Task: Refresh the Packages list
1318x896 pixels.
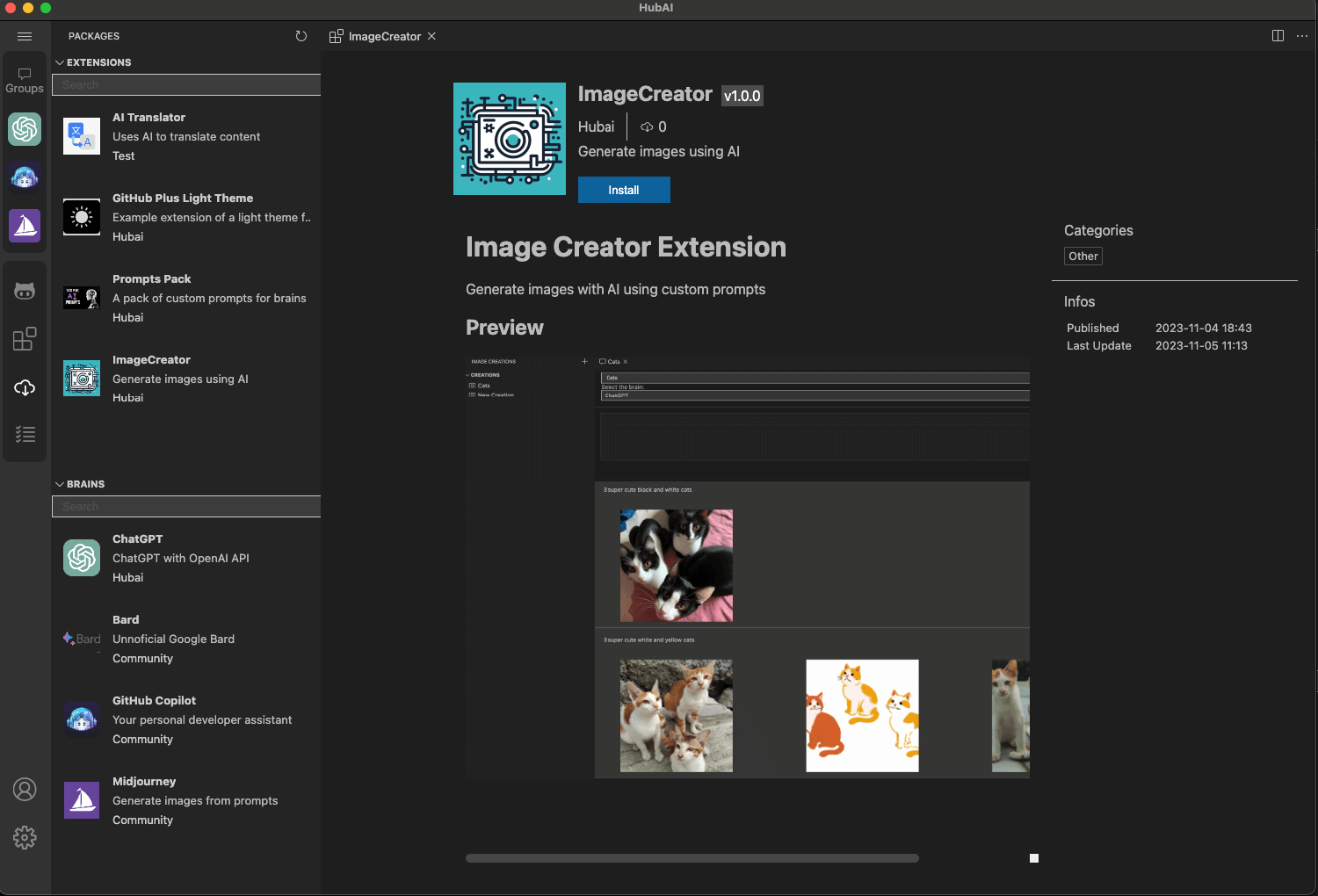Action: 301,36
